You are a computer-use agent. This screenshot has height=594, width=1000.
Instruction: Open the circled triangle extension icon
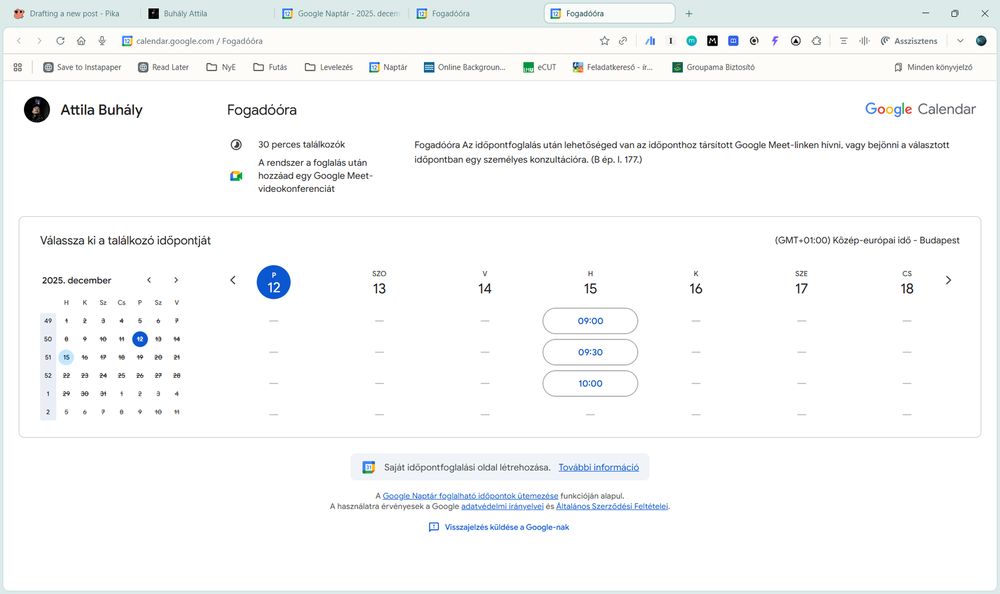[x=795, y=41]
